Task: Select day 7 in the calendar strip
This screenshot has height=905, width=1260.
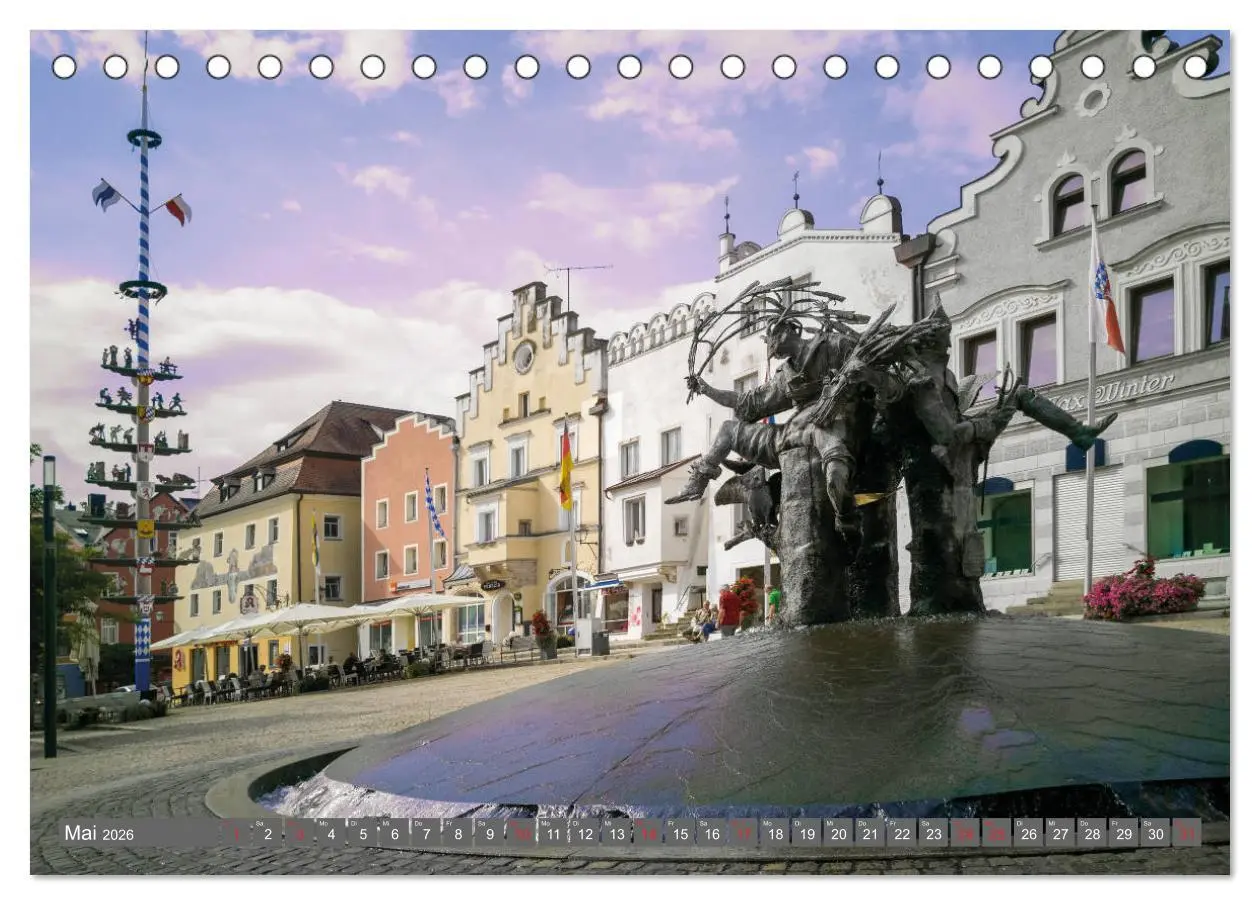Action: (x=425, y=832)
